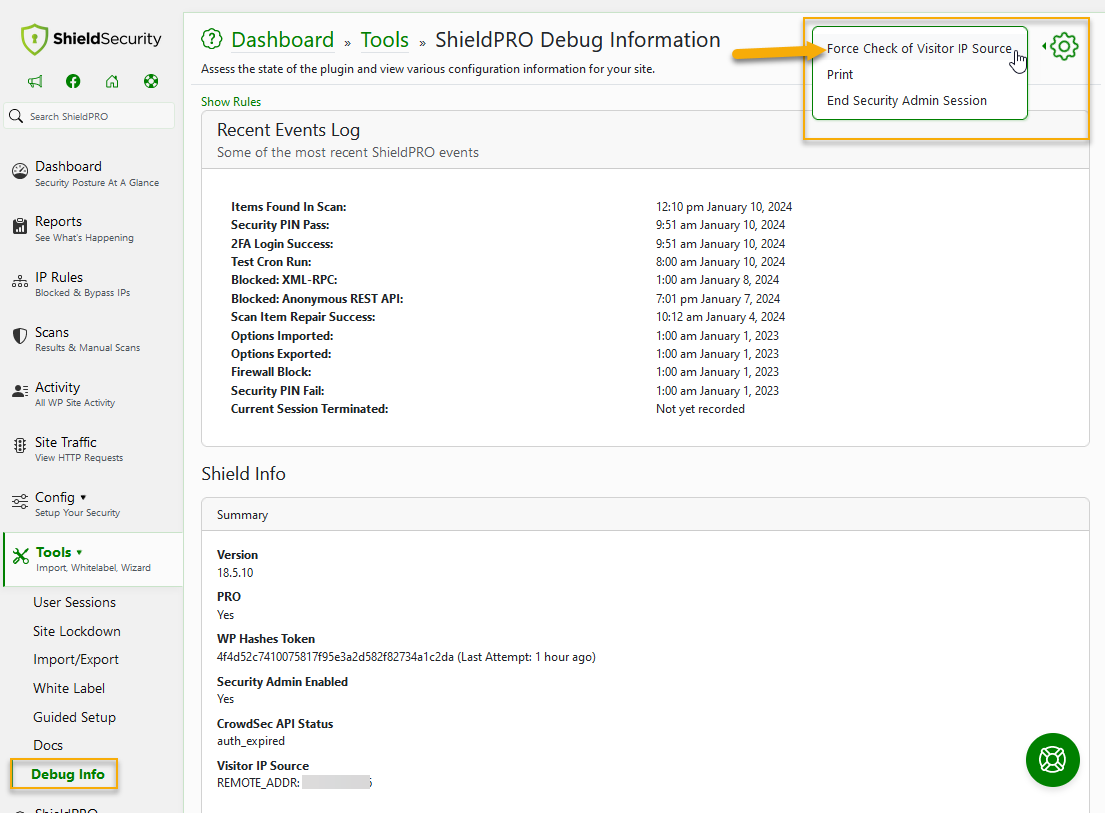Image resolution: width=1105 pixels, height=813 pixels.
Task: Open Guided Setup submenu item
Action: point(75,717)
